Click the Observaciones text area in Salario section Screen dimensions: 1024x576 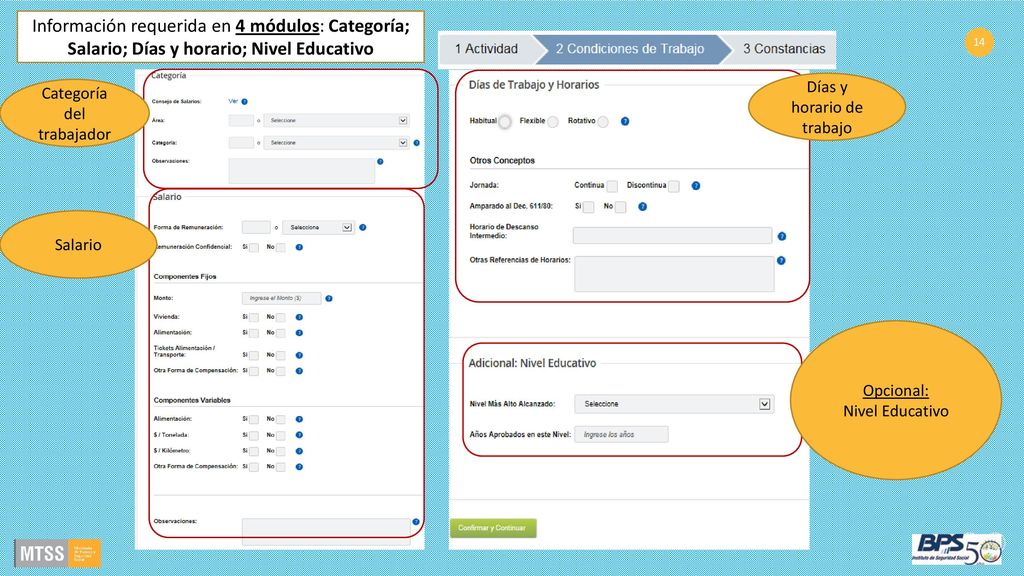click(x=326, y=532)
